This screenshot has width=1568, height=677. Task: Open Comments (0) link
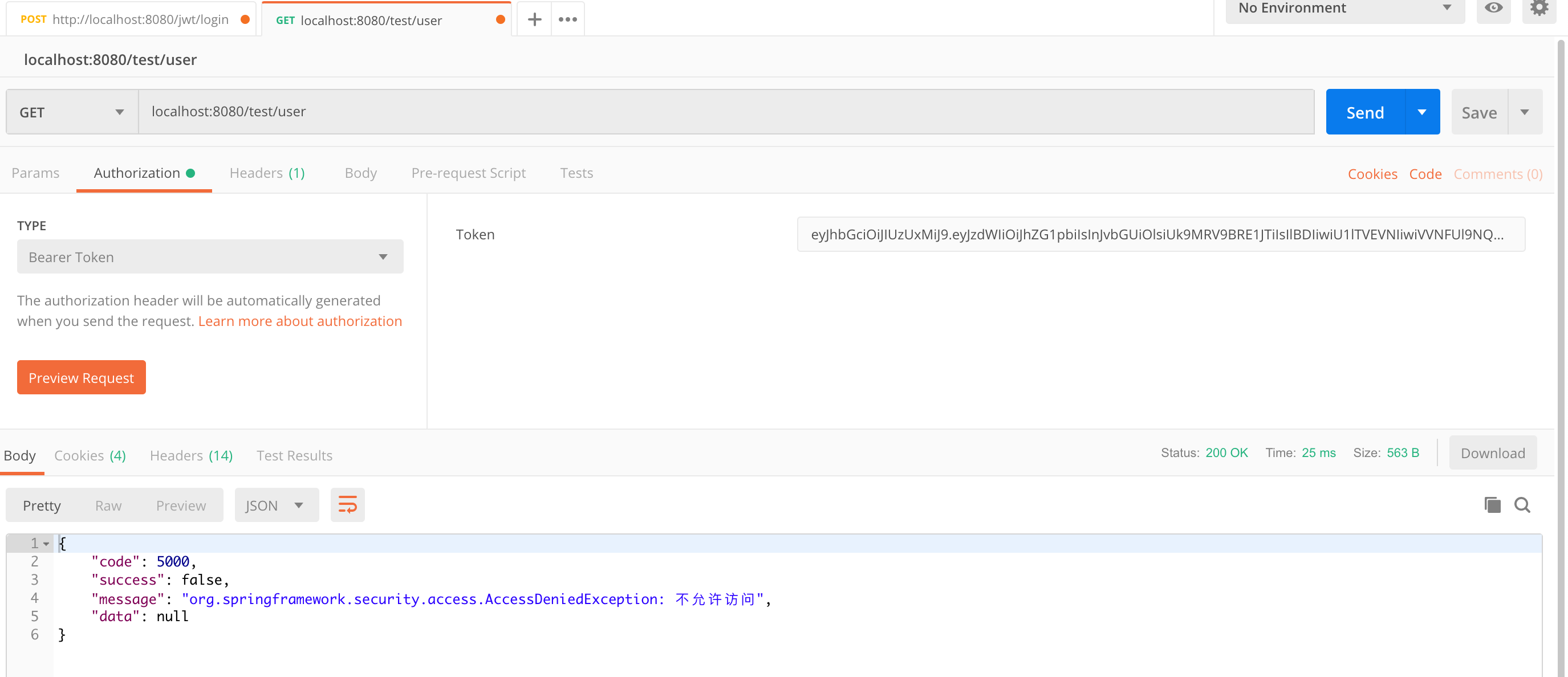(x=1498, y=174)
